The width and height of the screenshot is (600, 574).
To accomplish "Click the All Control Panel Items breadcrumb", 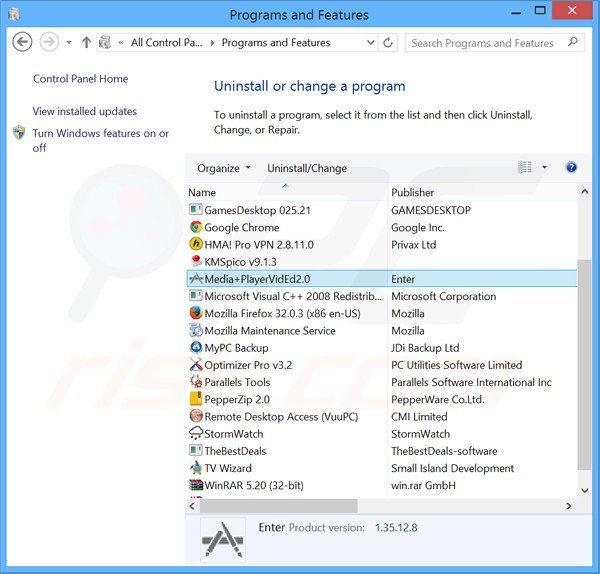I will coord(166,42).
